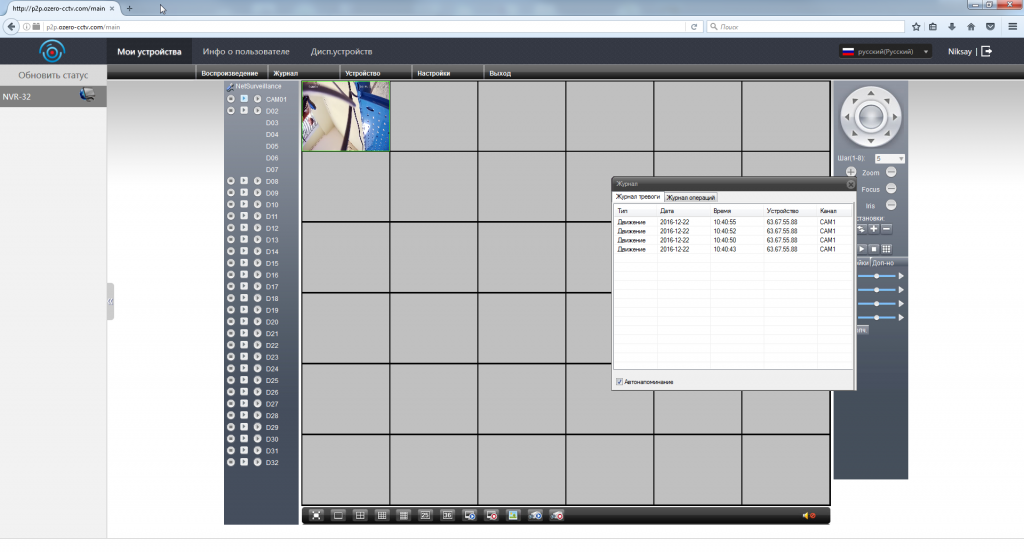Image resolution: width=1024 pixels, height=554 pixels.
Task: Increase Zoom with plus button
Action: coord(851,172)
